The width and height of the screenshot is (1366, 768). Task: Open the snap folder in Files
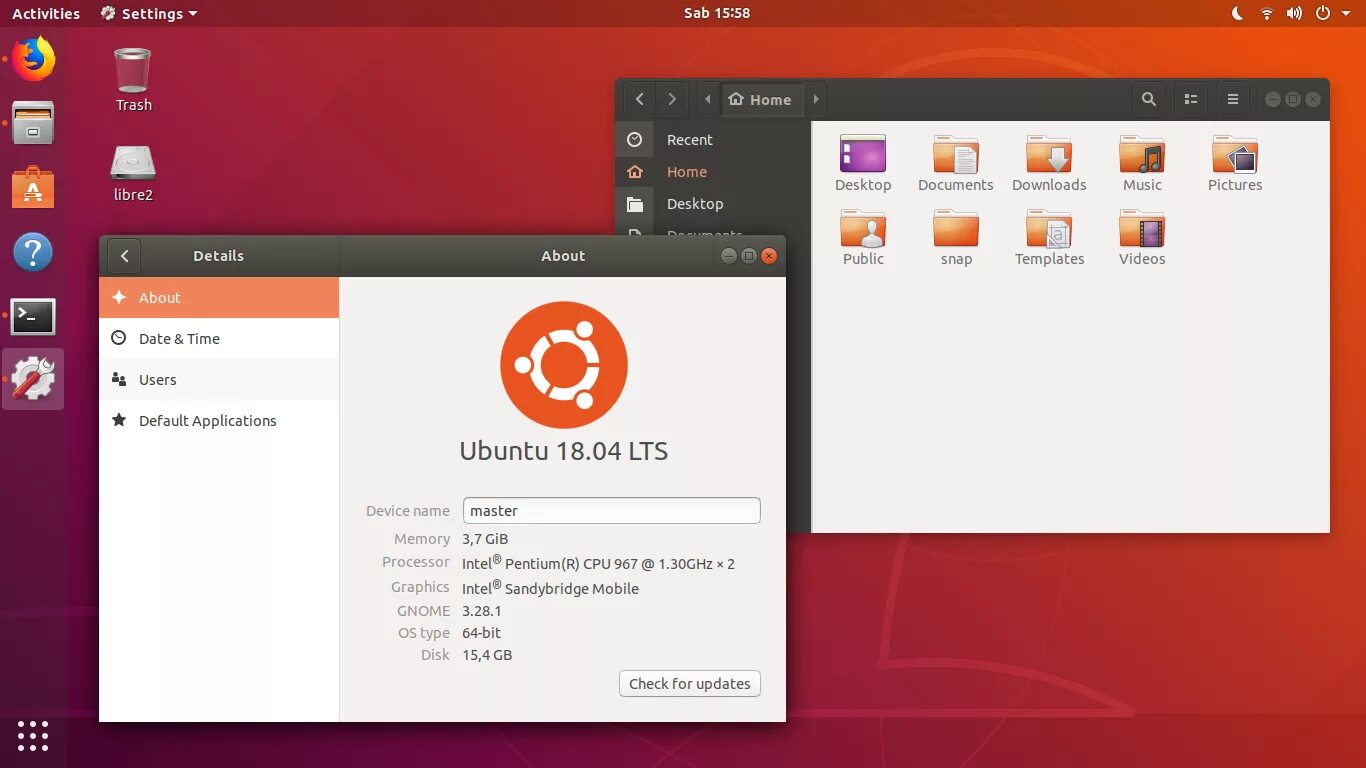coord(956,238)
